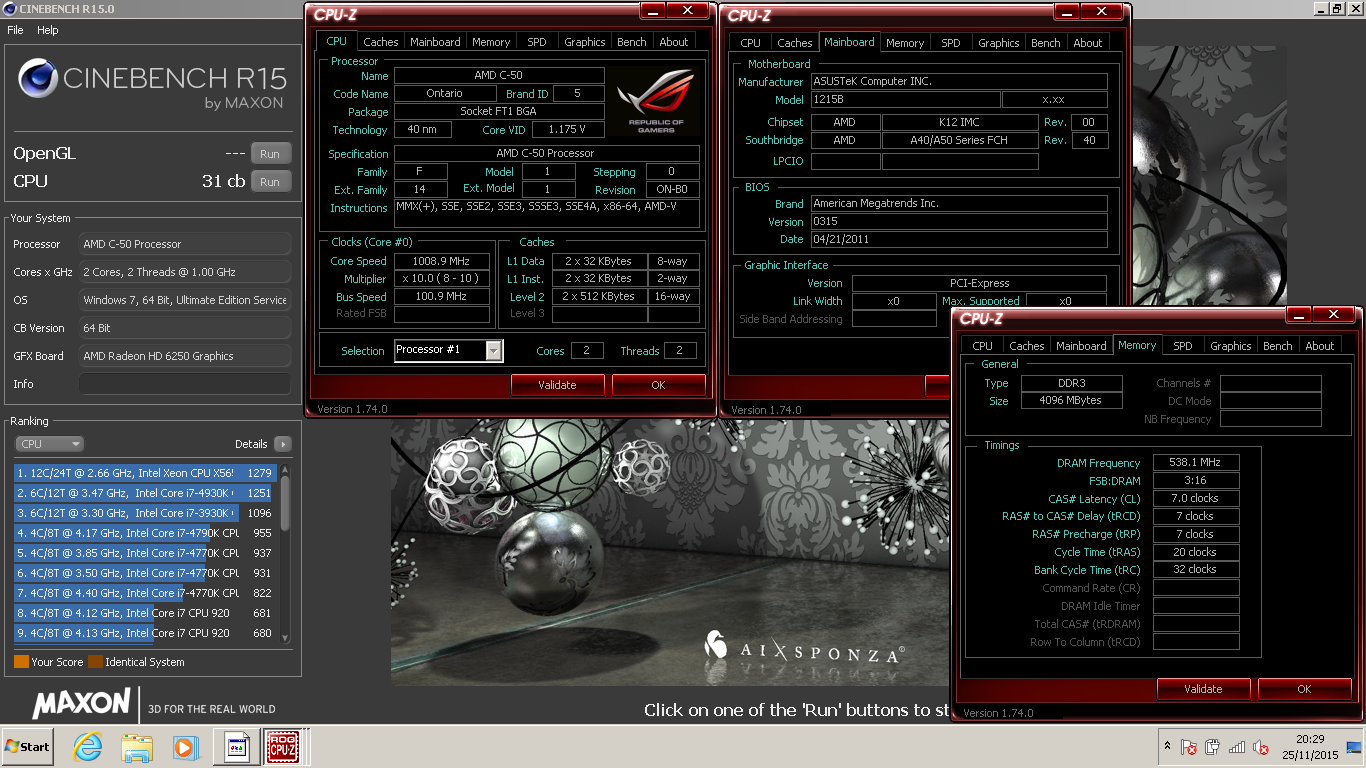Open About tab in left CPU-Z window

pos(674,42)
